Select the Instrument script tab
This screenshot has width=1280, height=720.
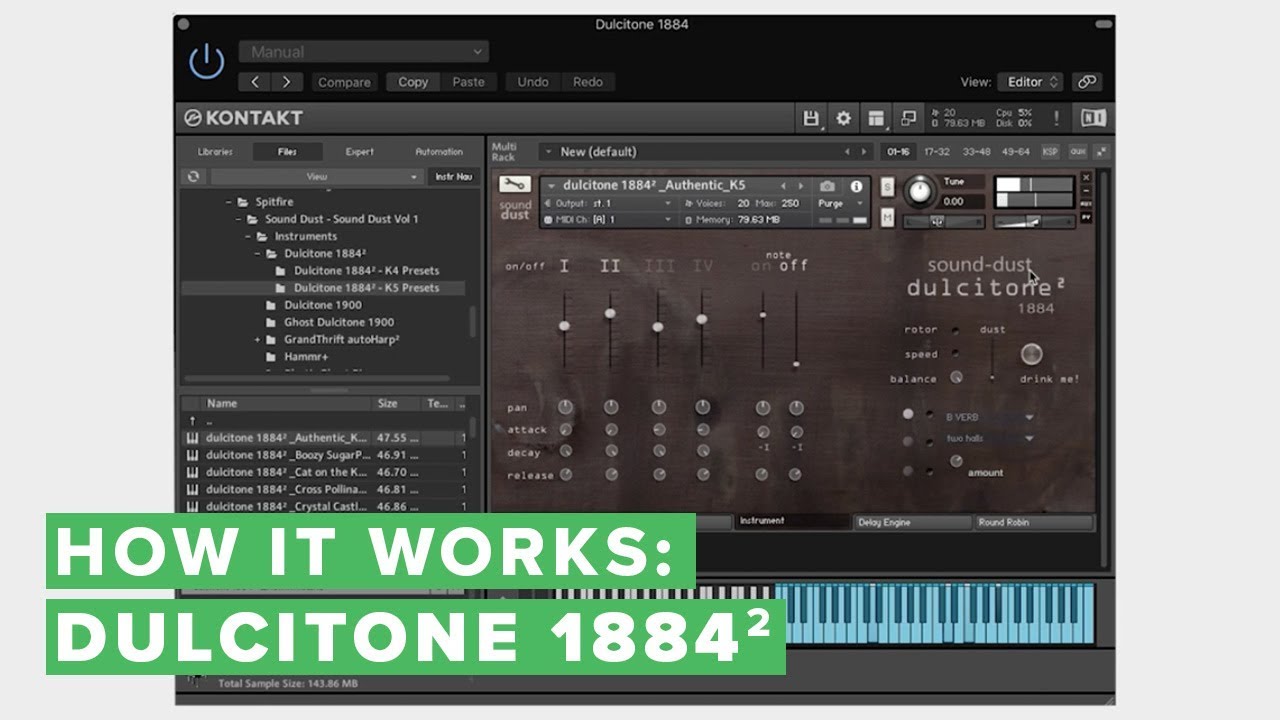[793, 521]
